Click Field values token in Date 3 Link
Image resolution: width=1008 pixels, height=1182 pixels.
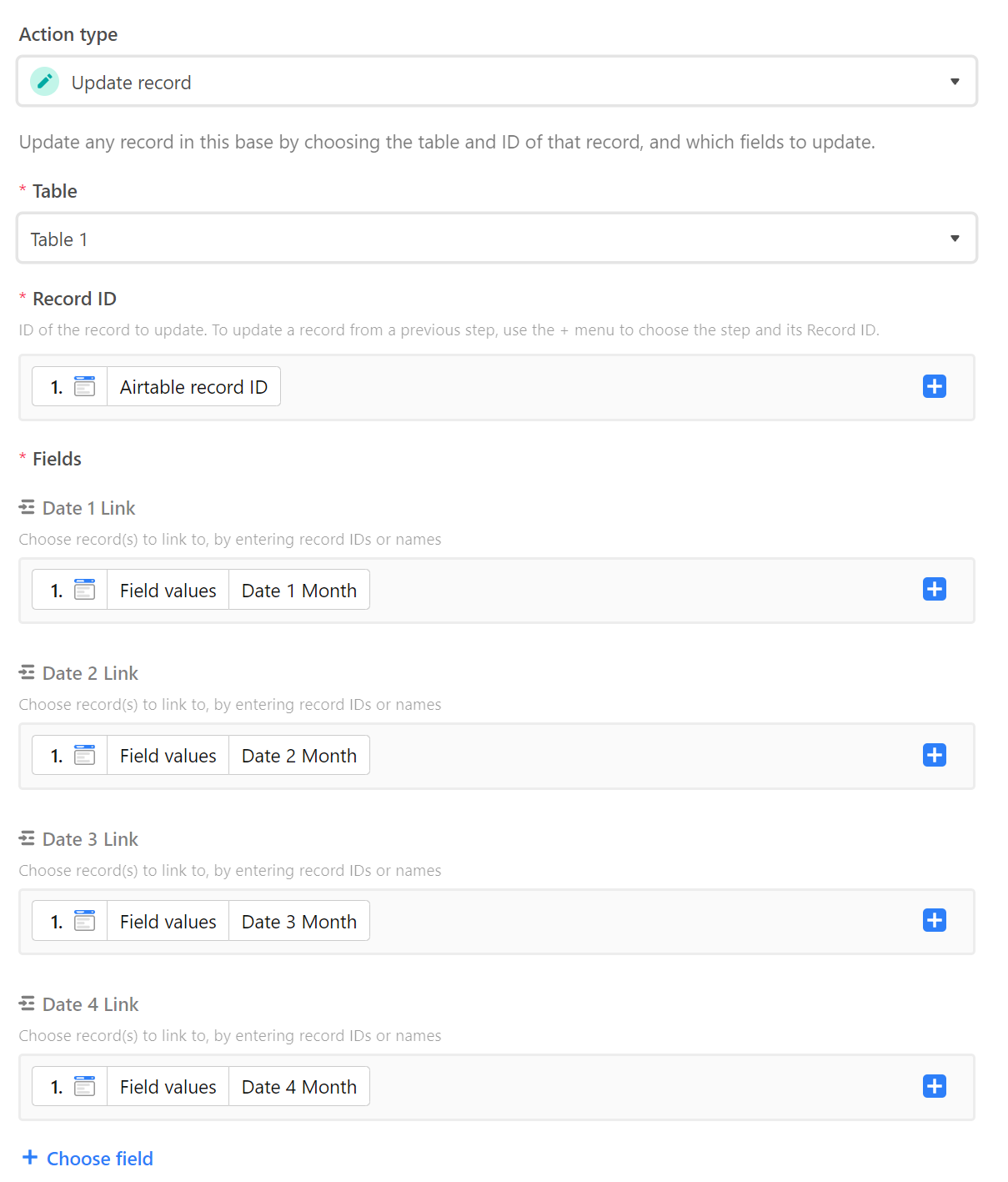(168, 922)
